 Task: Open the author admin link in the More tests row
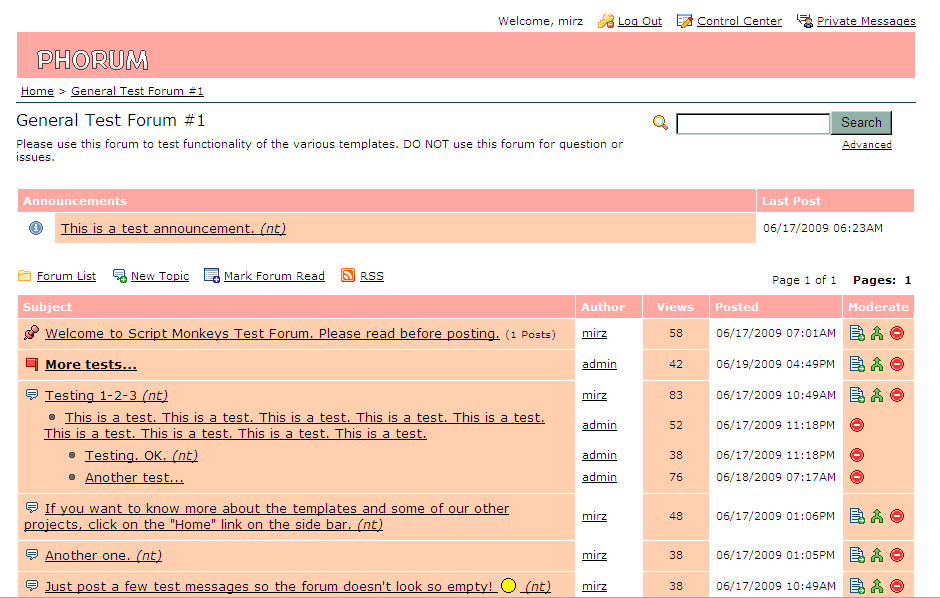(599, 364)
